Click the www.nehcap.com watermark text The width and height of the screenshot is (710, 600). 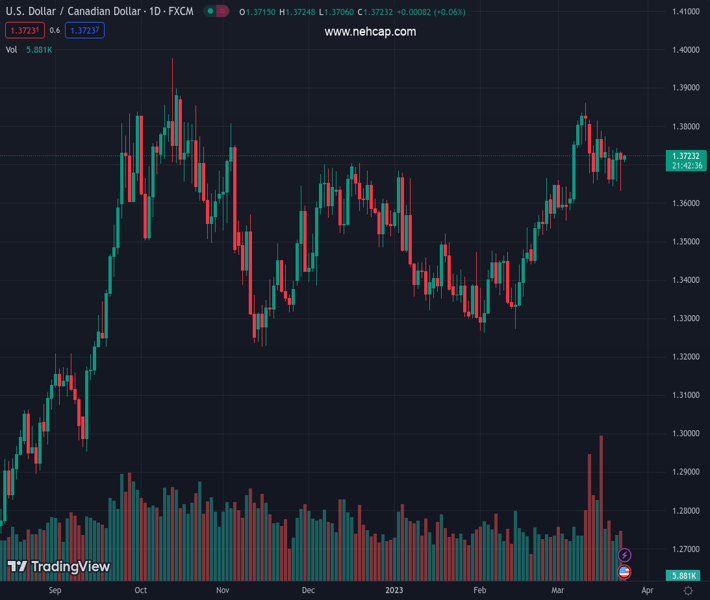(370, 32)
